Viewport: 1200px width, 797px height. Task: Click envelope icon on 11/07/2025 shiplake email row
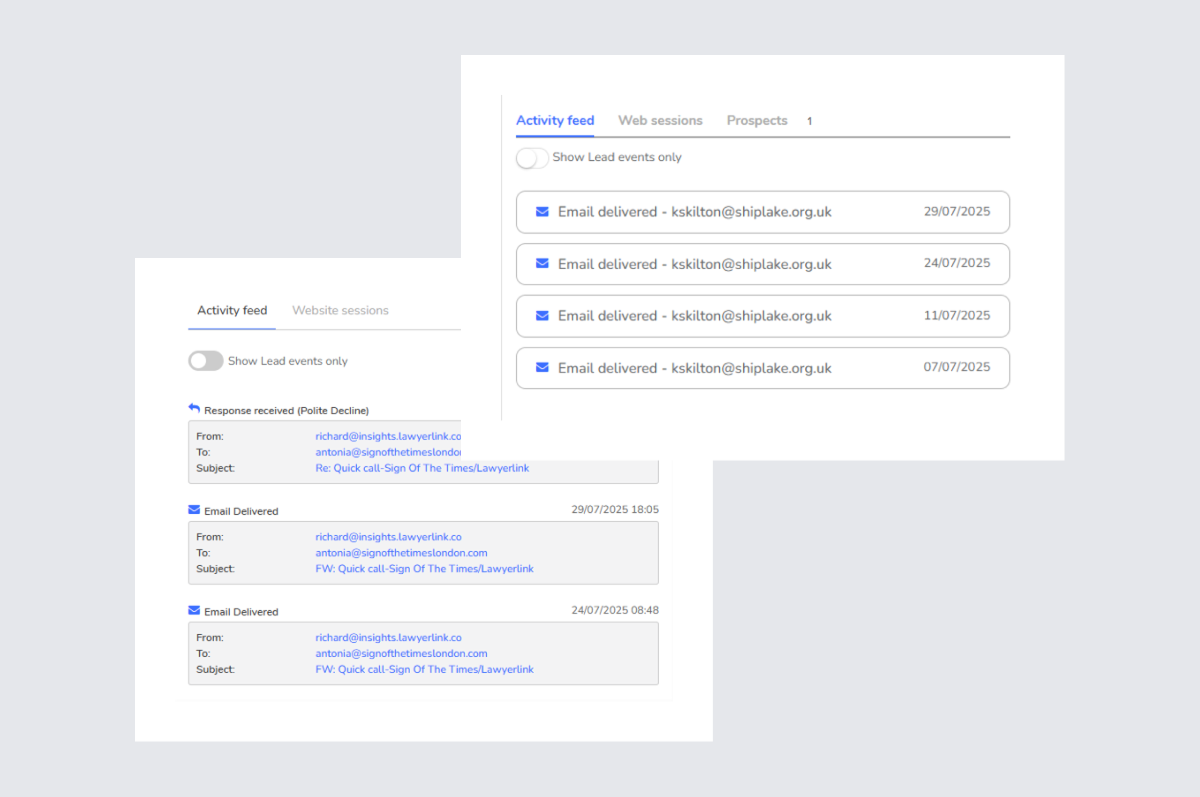[542, 316]
